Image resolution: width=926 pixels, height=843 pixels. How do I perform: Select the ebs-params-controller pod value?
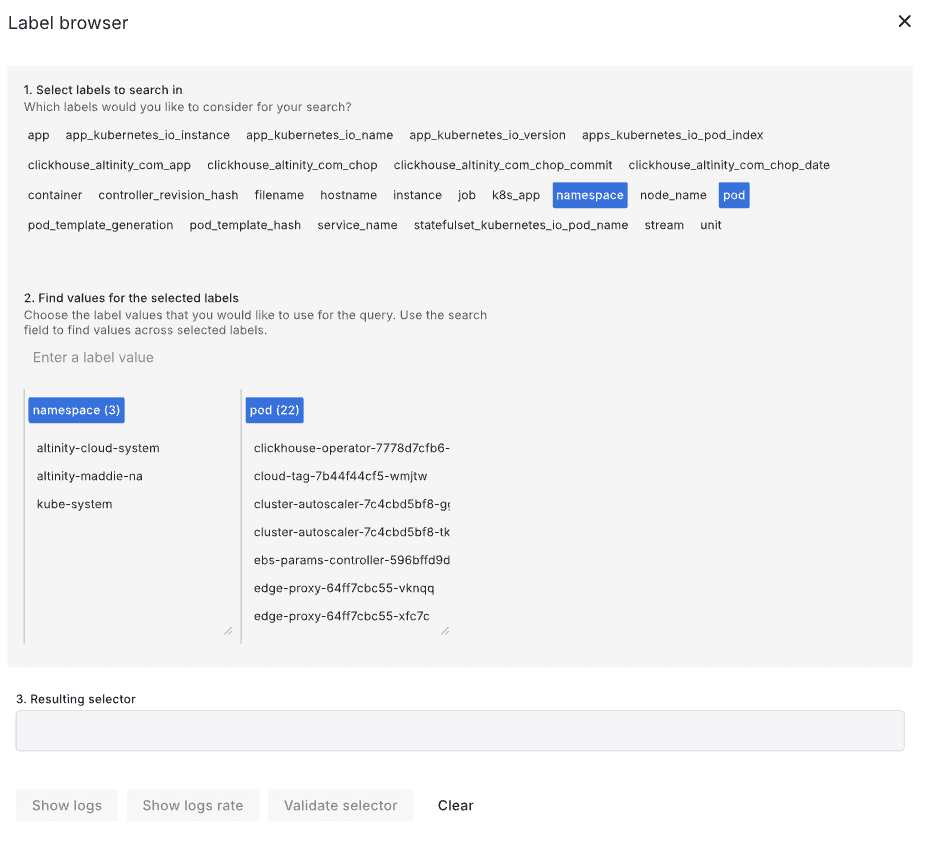351,560
